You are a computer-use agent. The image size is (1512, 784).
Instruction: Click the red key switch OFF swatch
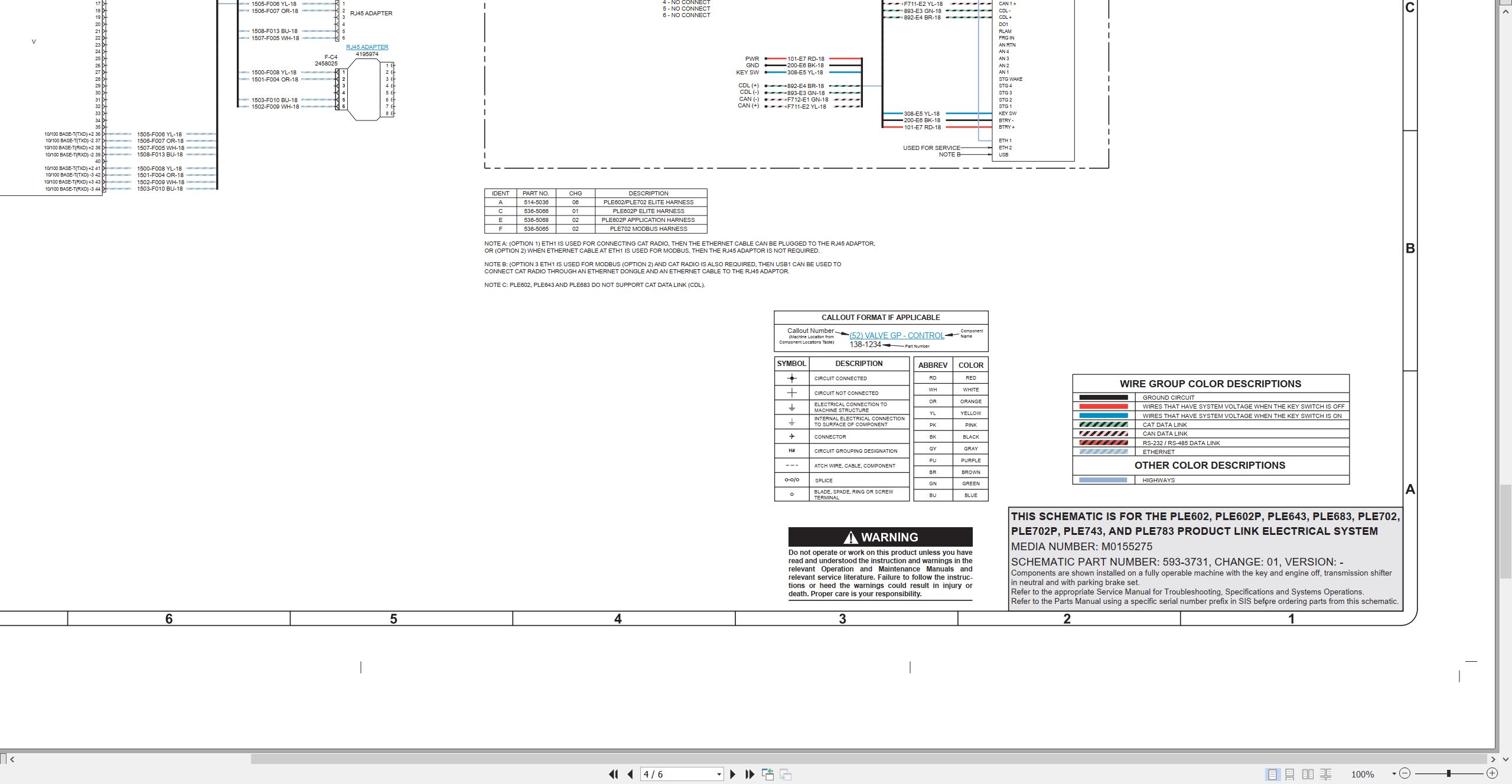pos(1103,407)
